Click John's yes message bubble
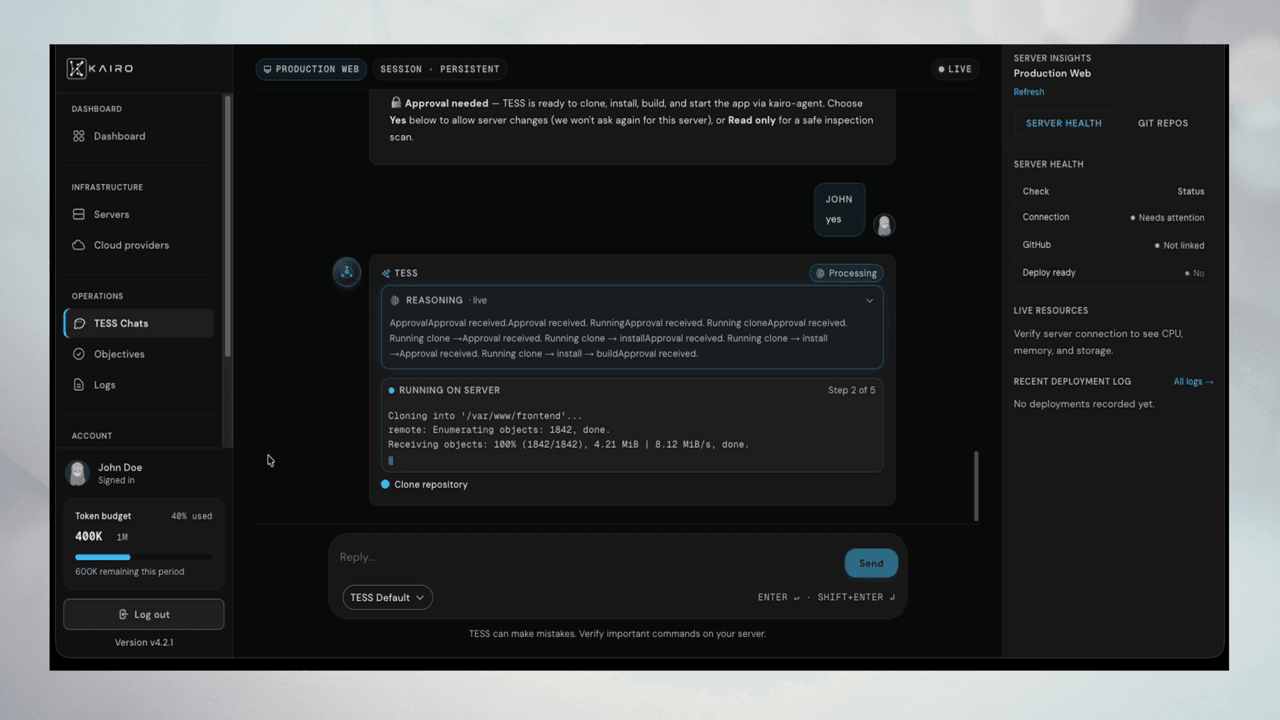Image resolution: width=1280 pixels, height=720 pixels. point(839,209)
